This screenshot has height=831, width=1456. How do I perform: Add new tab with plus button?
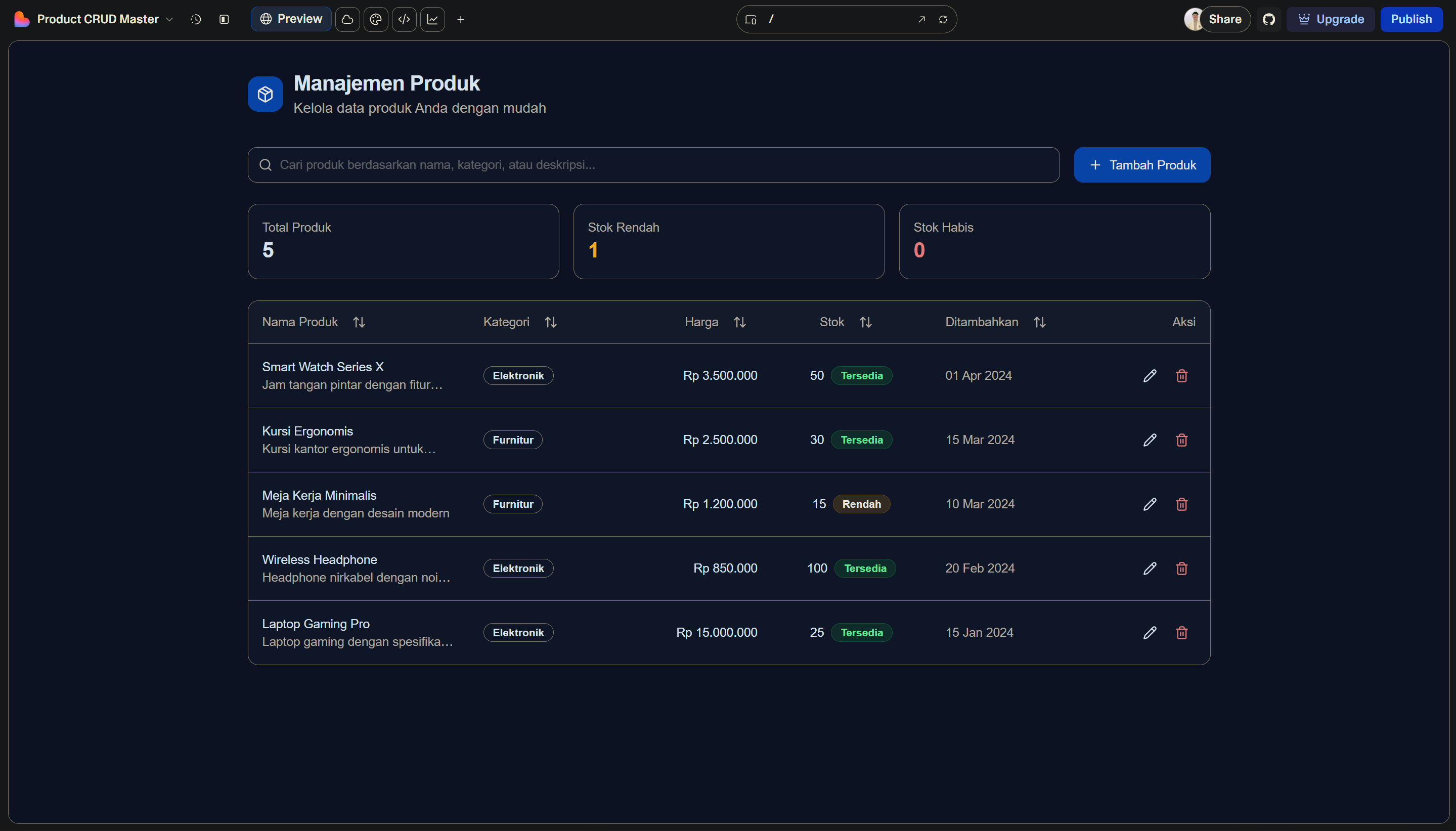click(x=461, y=19)
